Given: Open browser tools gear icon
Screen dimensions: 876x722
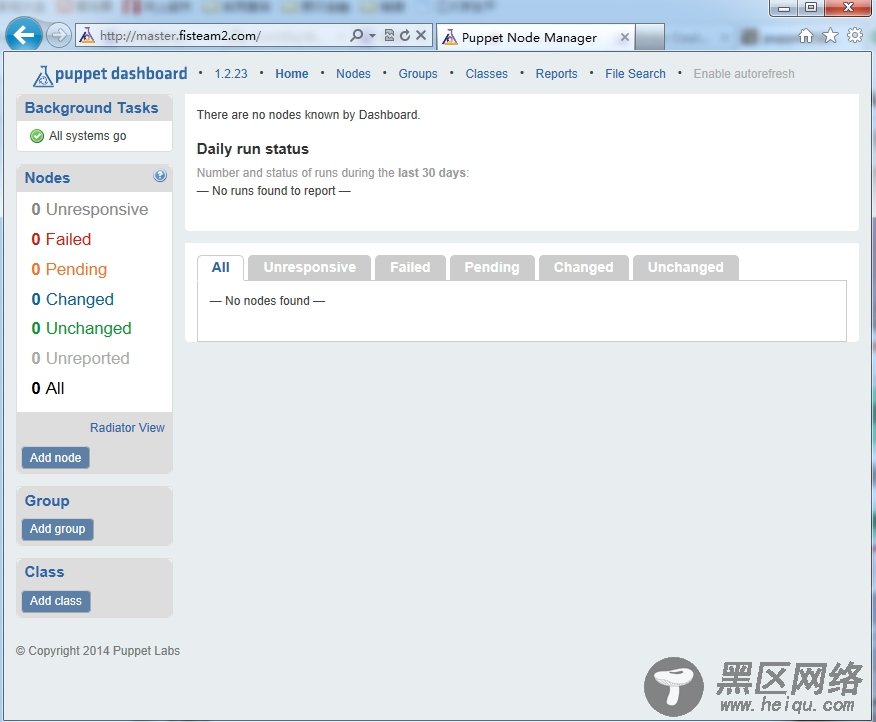Looking at the screenshot, I should (855, 35).
